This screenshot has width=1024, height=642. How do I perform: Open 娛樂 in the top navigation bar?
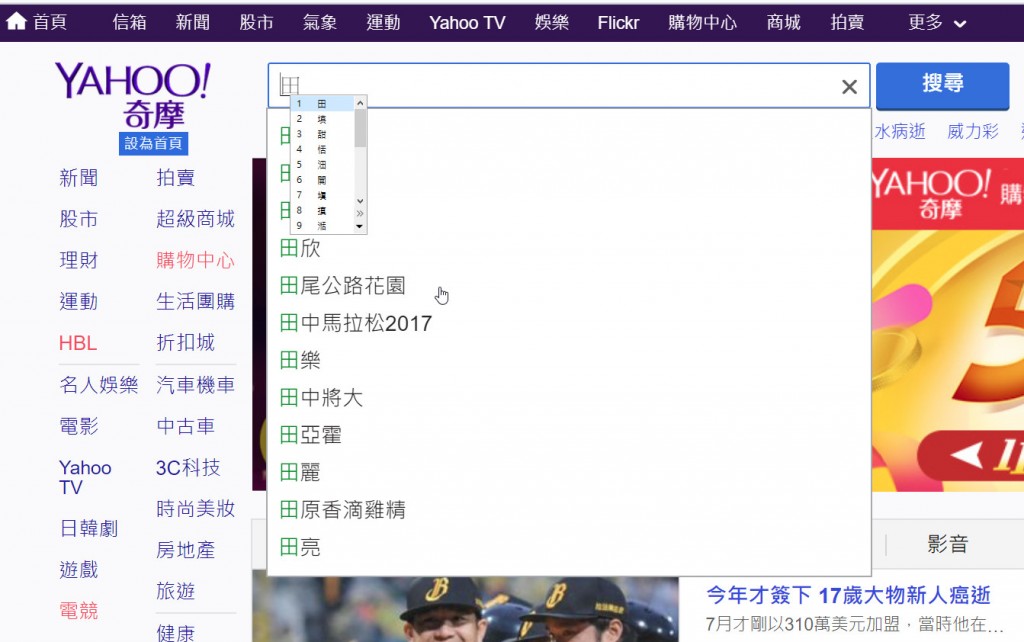pyautogui.click(x=551, y=23)
